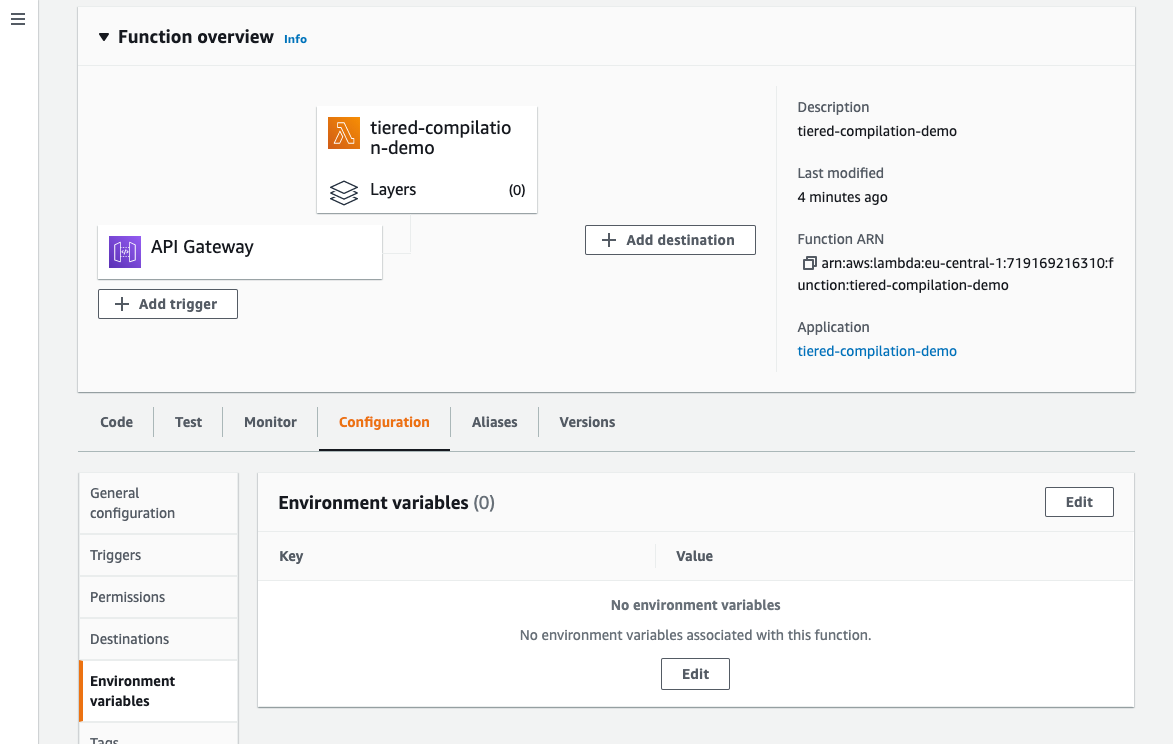Click the purple API Gateway icon
Viewport: 1173px width, 744px height.
coord(125,252)
